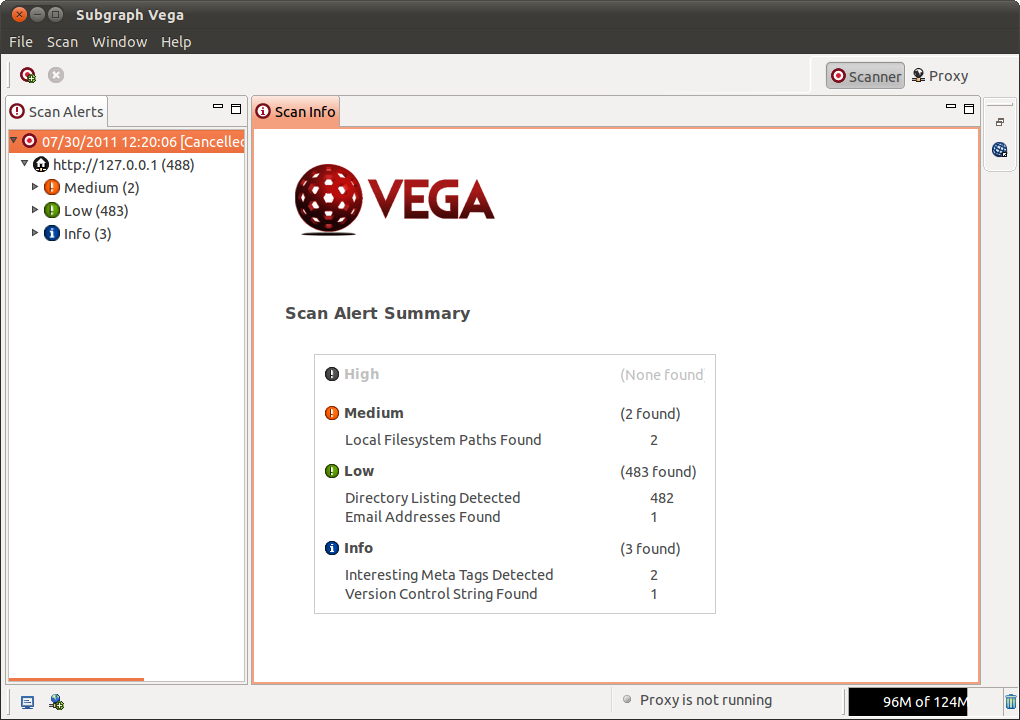Screen dimensions: 1020x720
Task: Switch to the Proxy perspective
Action: click(940, 76)
